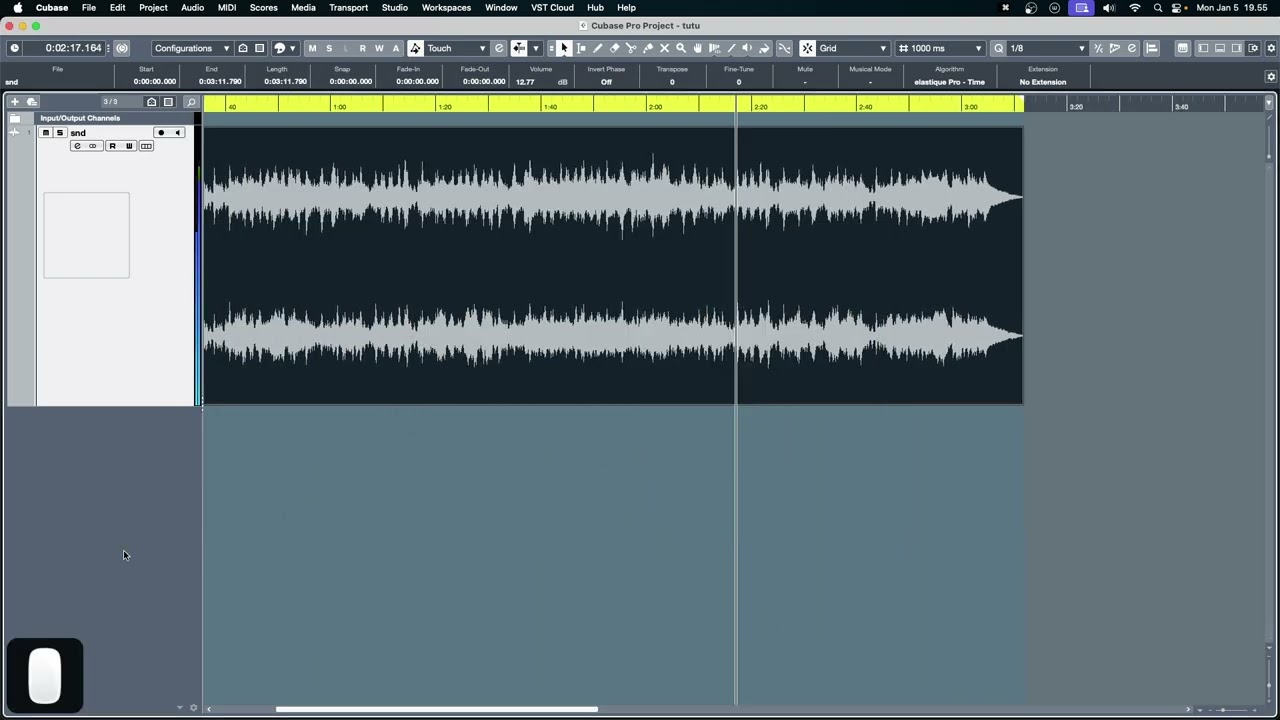Click the time display 0:02:17.164
1280x720 pixels.
coord(74,48)
